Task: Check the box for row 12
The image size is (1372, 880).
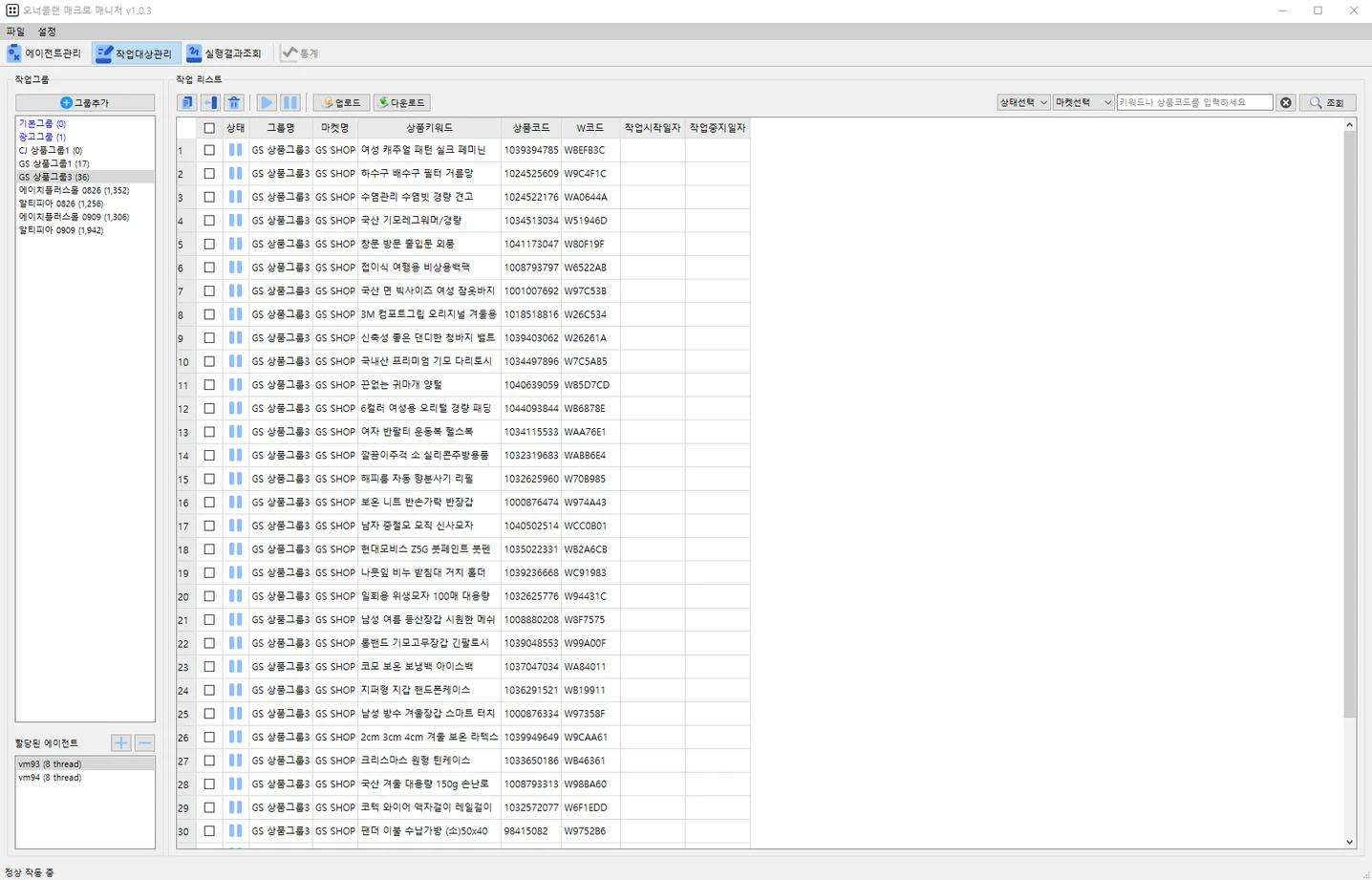Action: pos(209,408)
